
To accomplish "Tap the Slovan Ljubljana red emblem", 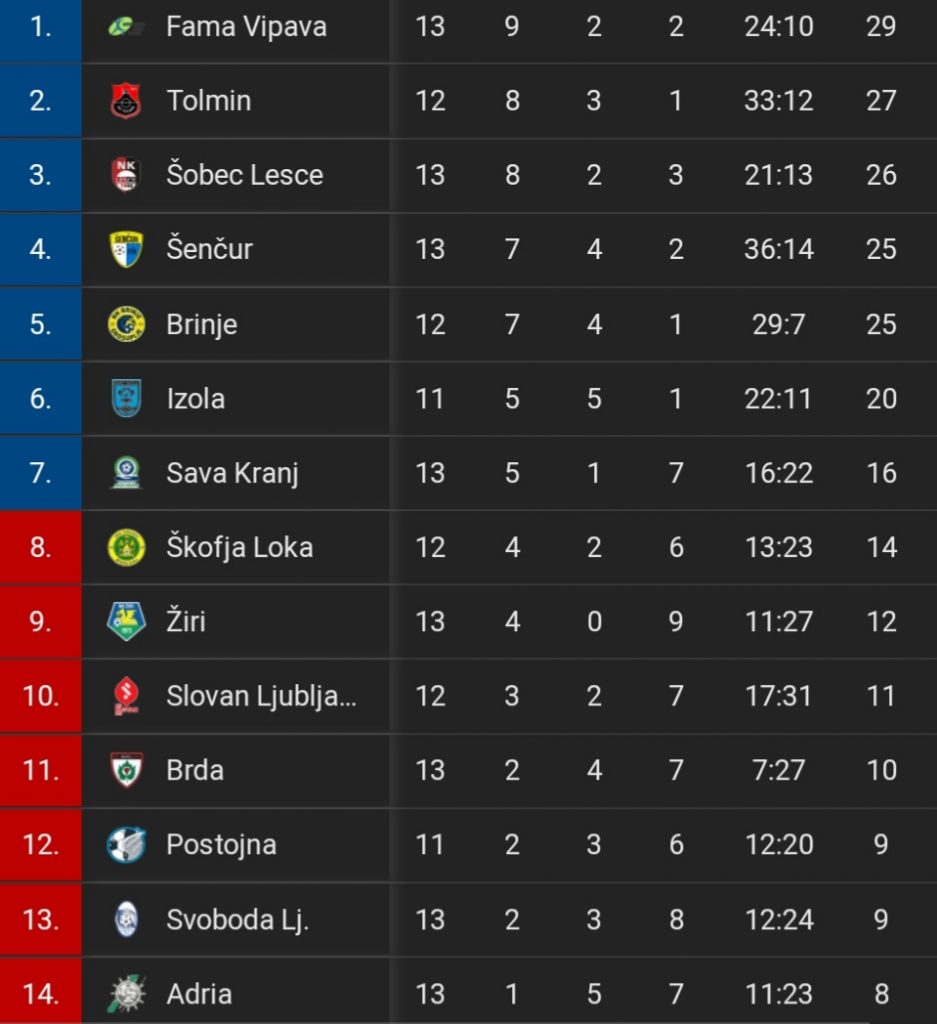I will (126, 696).
